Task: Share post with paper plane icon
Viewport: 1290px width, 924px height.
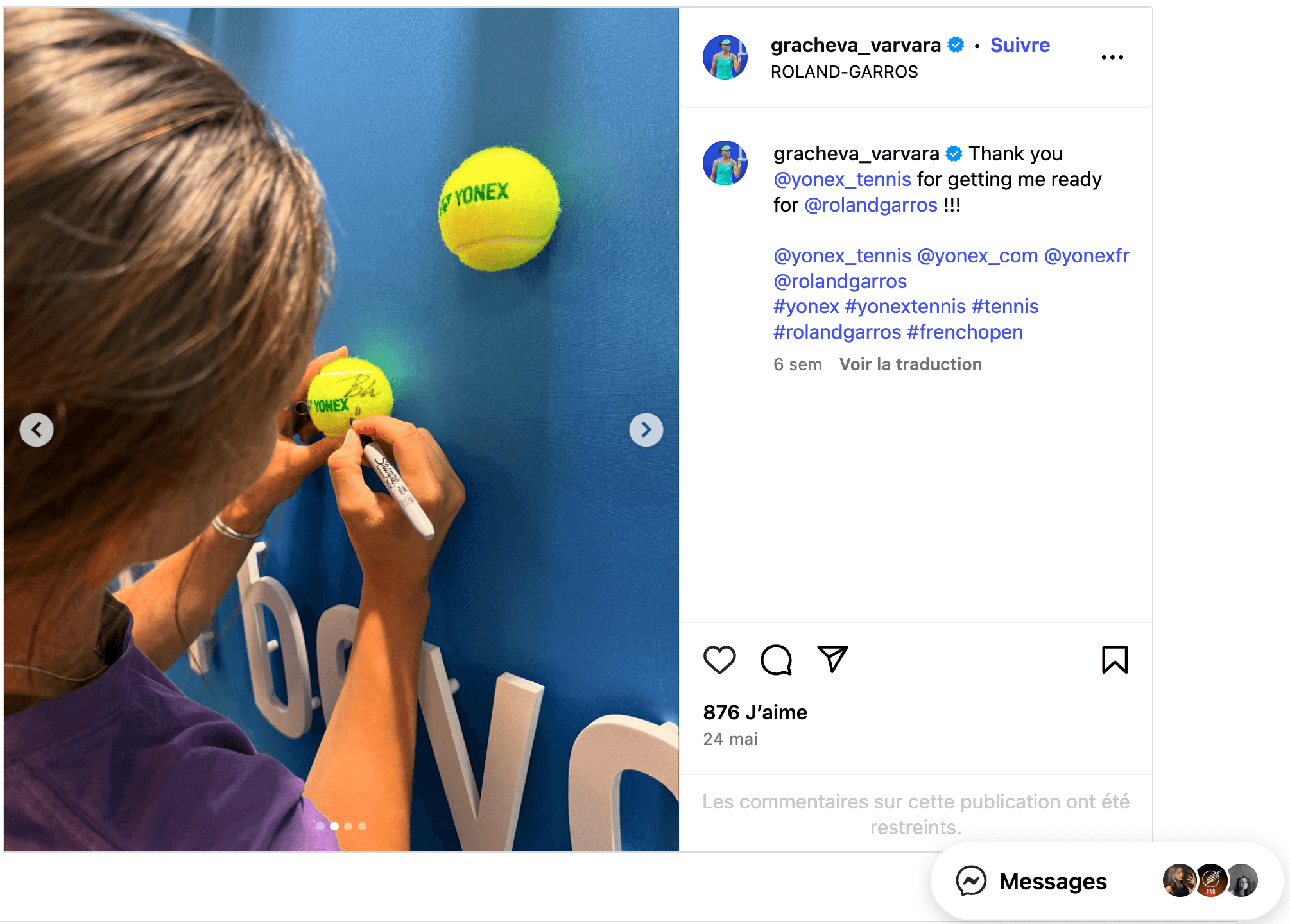Action: 832,659
